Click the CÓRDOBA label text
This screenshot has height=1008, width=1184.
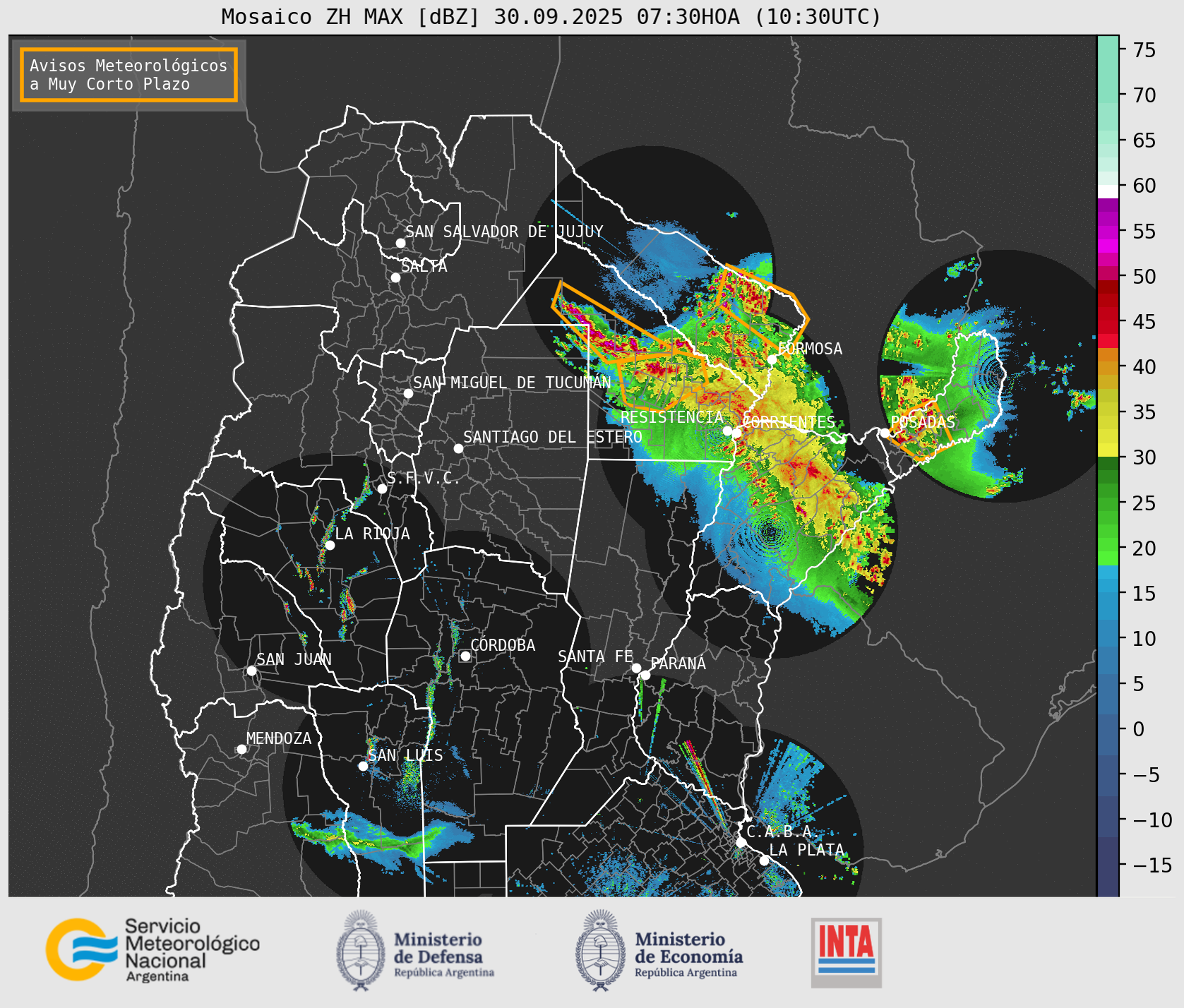pyautogui.click(x=503, y=644)
